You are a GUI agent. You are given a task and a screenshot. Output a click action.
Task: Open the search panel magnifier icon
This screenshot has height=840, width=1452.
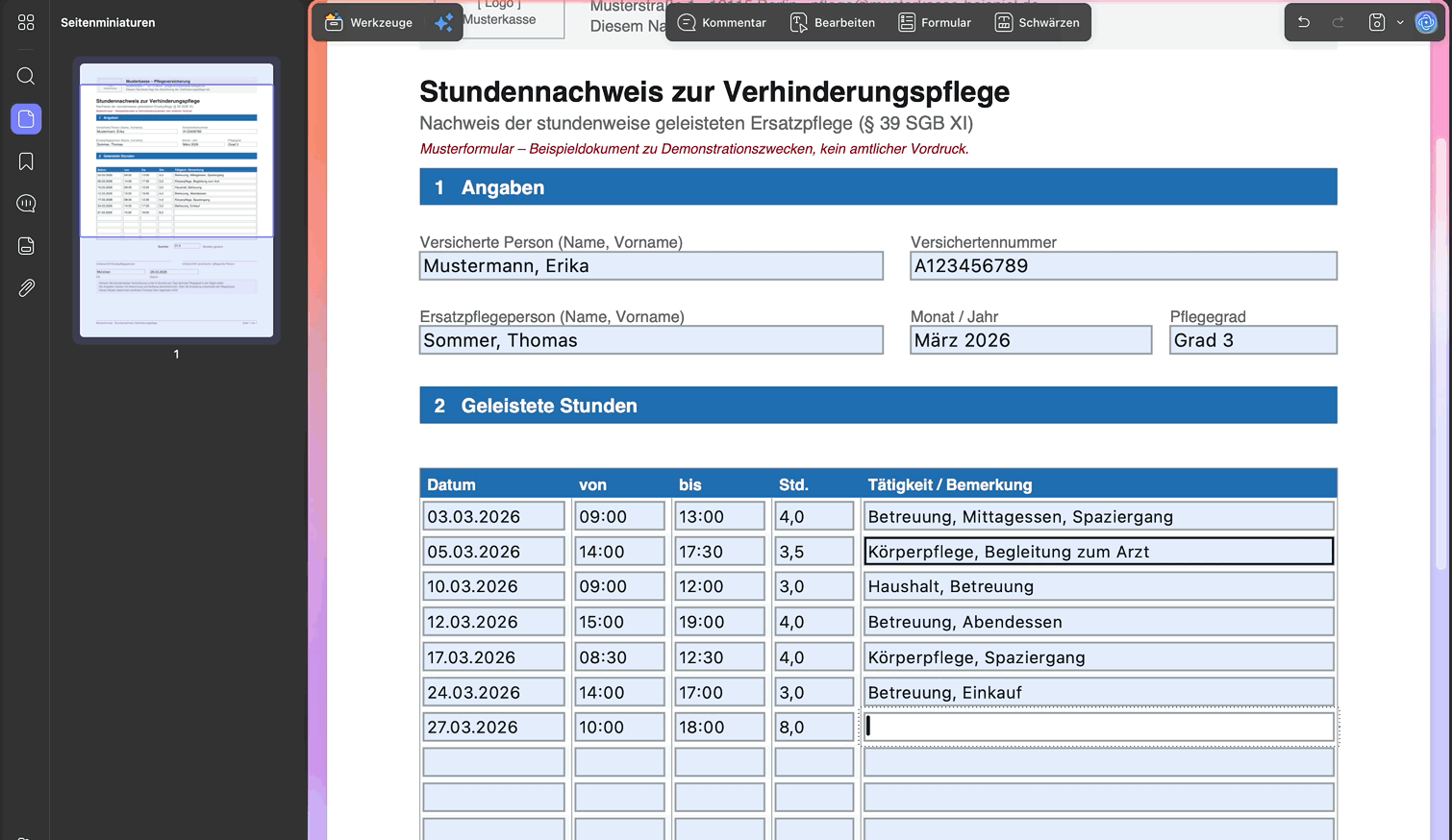(x=26, y=76)
